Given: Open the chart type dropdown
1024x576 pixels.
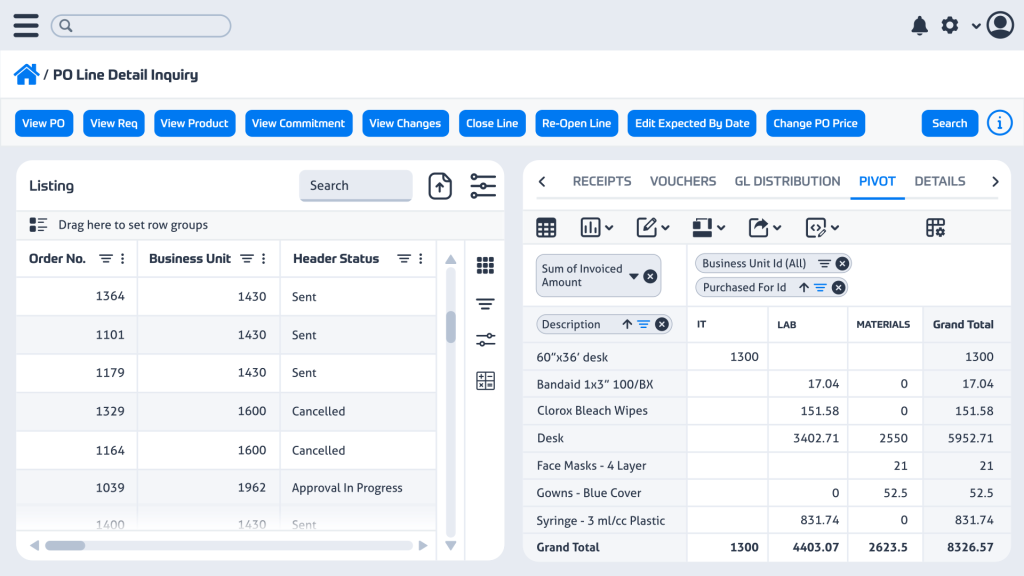Looking at the screenshot, I should 596,228.
